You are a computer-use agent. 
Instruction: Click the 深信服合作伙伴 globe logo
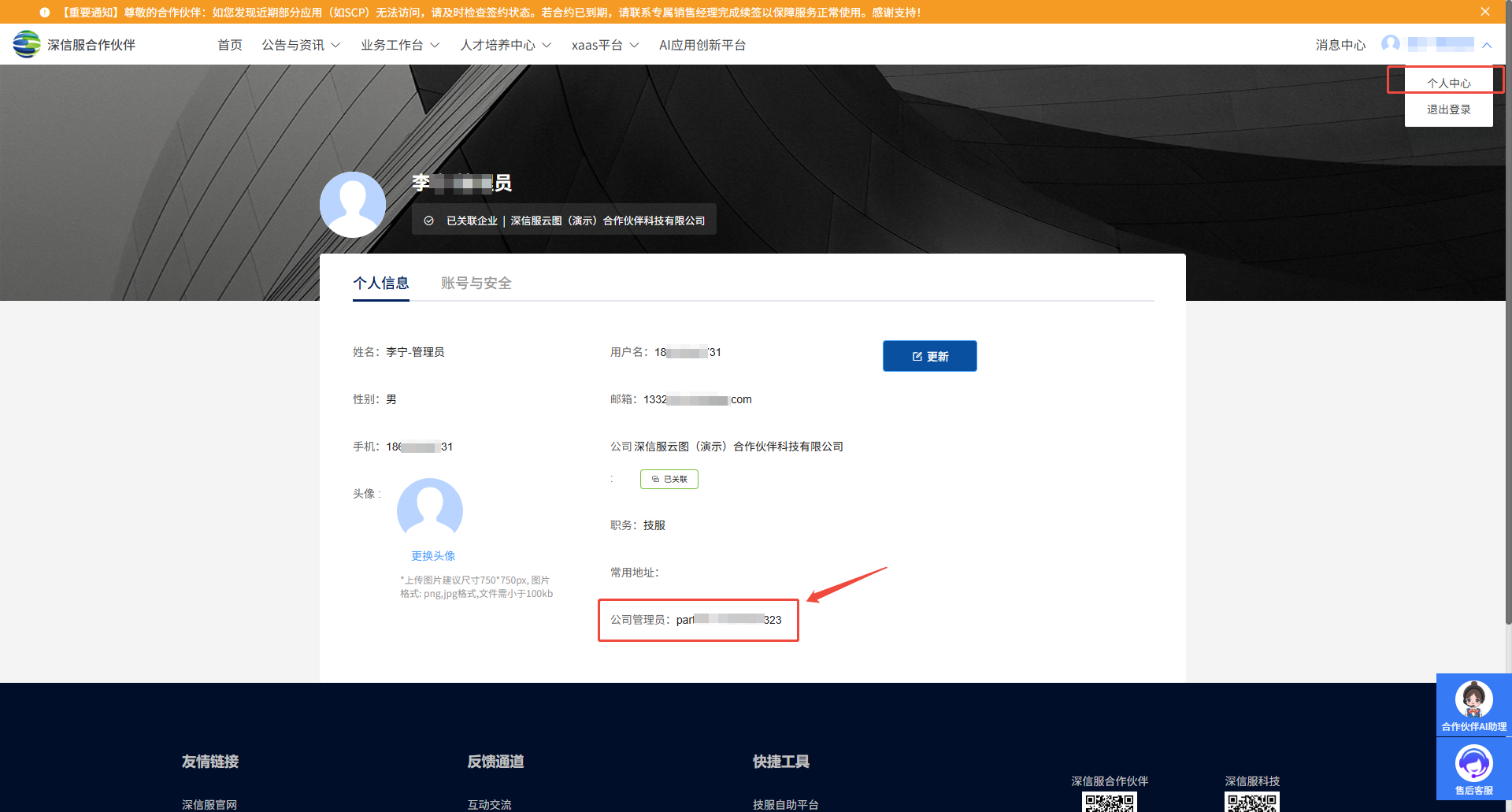click(27, 44)
